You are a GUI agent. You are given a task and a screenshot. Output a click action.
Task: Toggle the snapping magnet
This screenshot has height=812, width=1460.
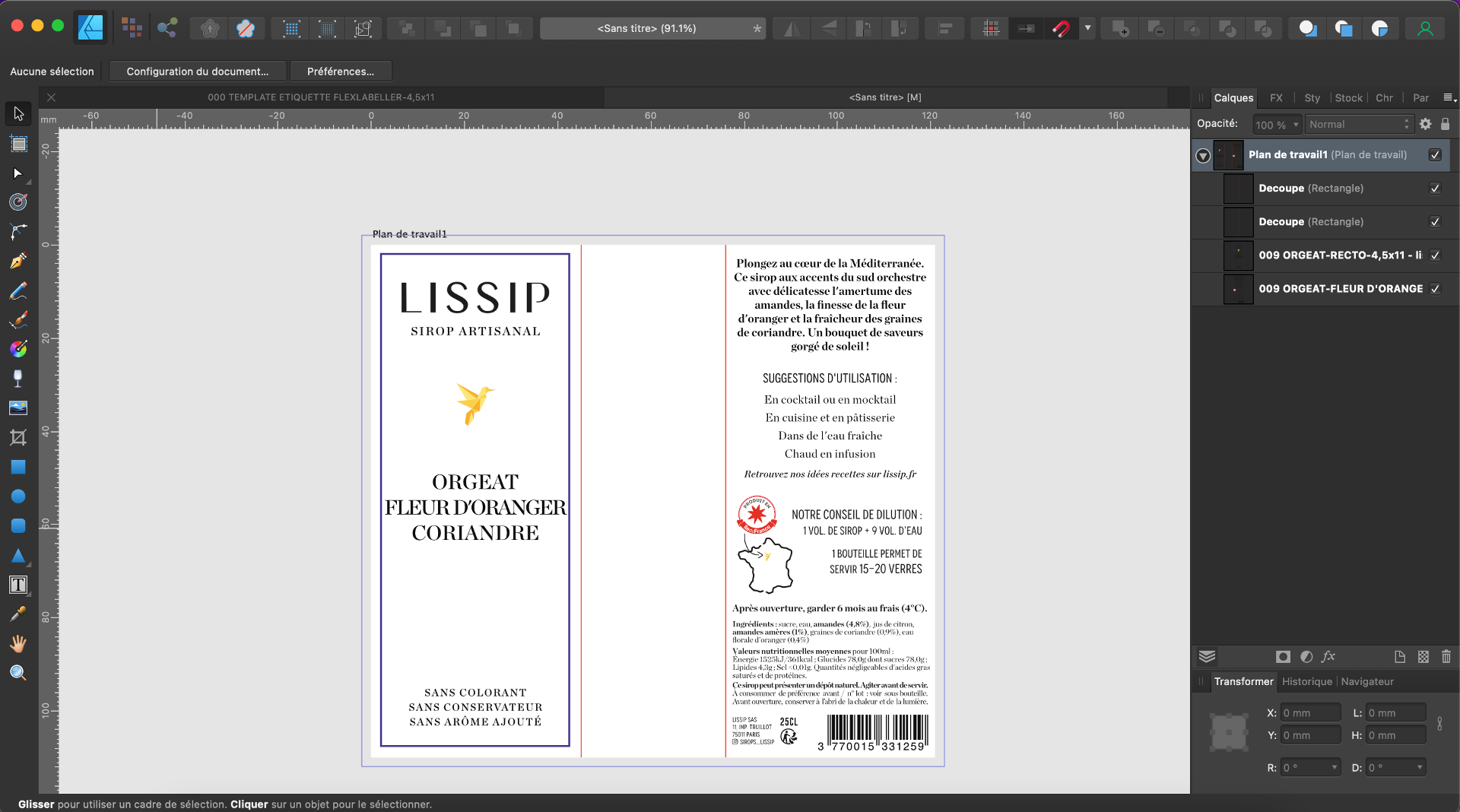point(1061,28)
